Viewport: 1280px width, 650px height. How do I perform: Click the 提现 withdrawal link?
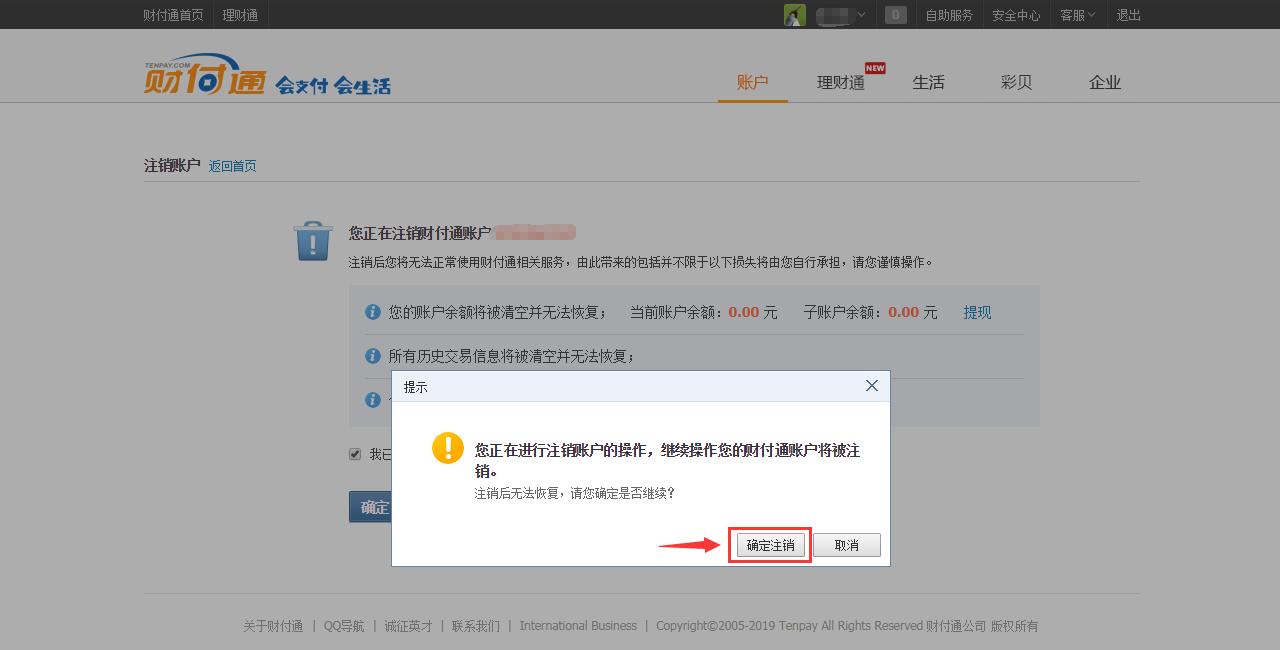976,312
